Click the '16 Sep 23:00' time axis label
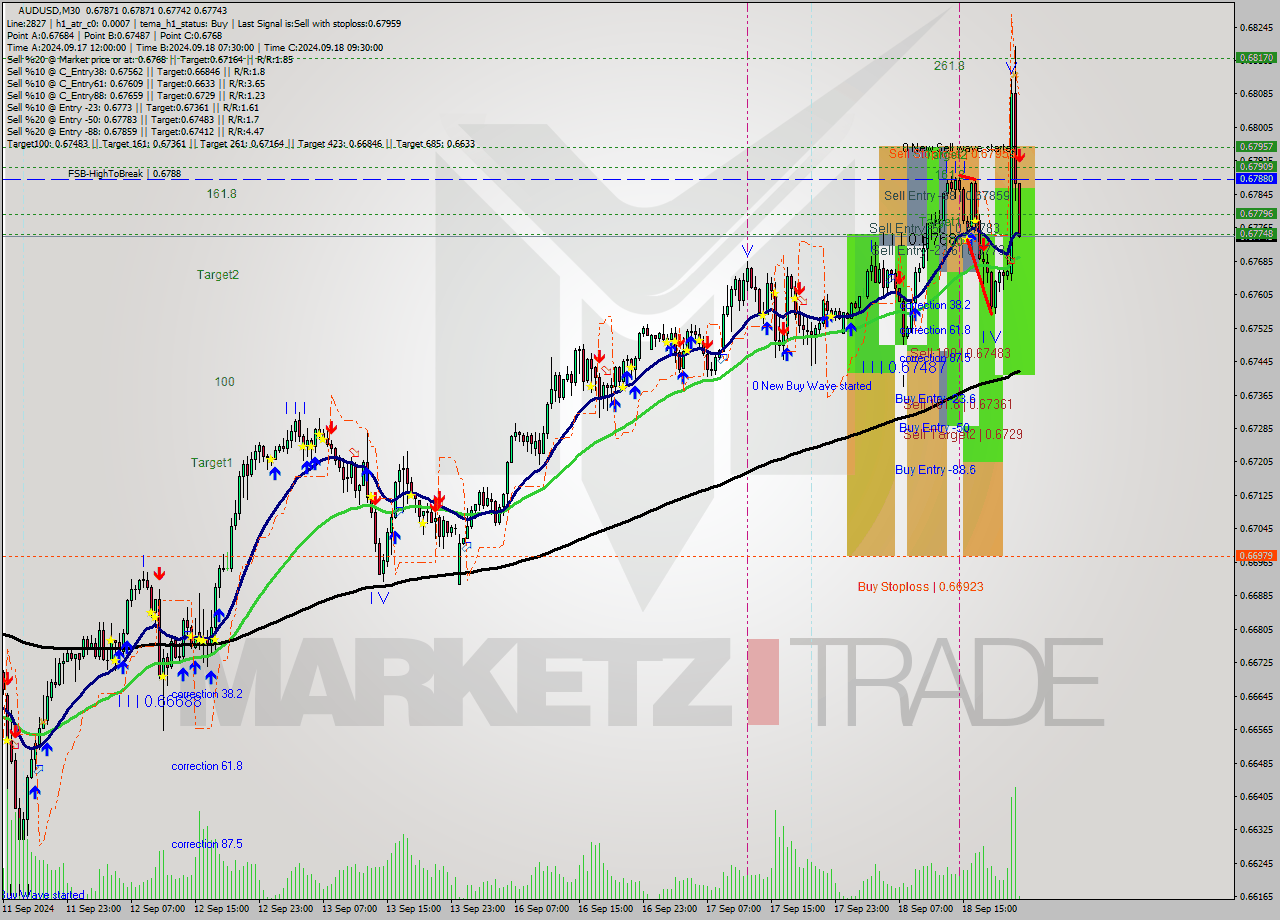Image resolution: width=1280 pixels, height=920 pixels. click(x=670, y=909)
